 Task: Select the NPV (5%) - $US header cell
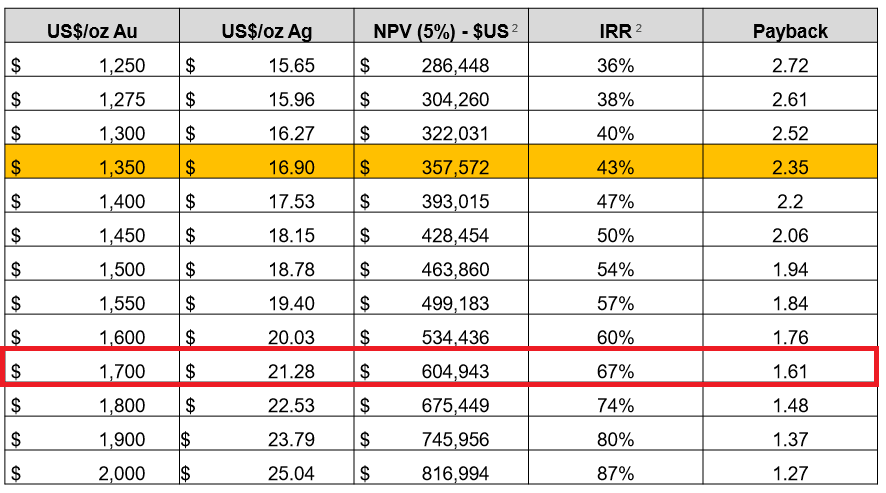pos(441,31)
